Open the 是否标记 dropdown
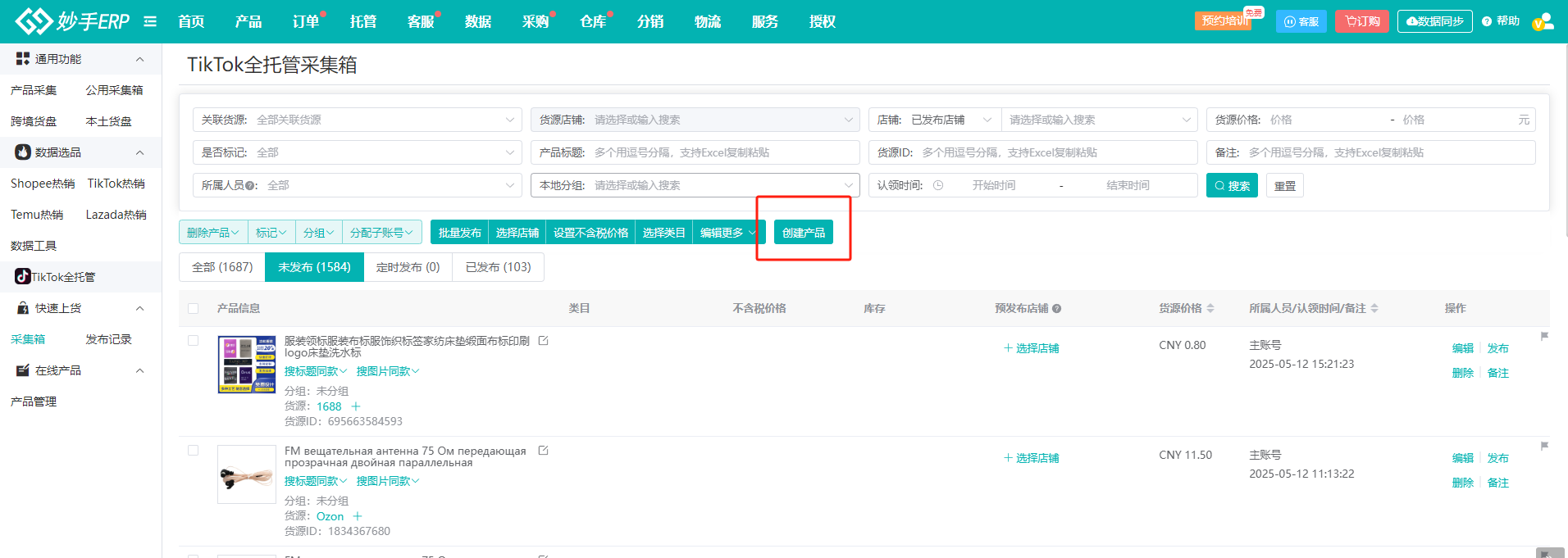 tap(358, 152)
